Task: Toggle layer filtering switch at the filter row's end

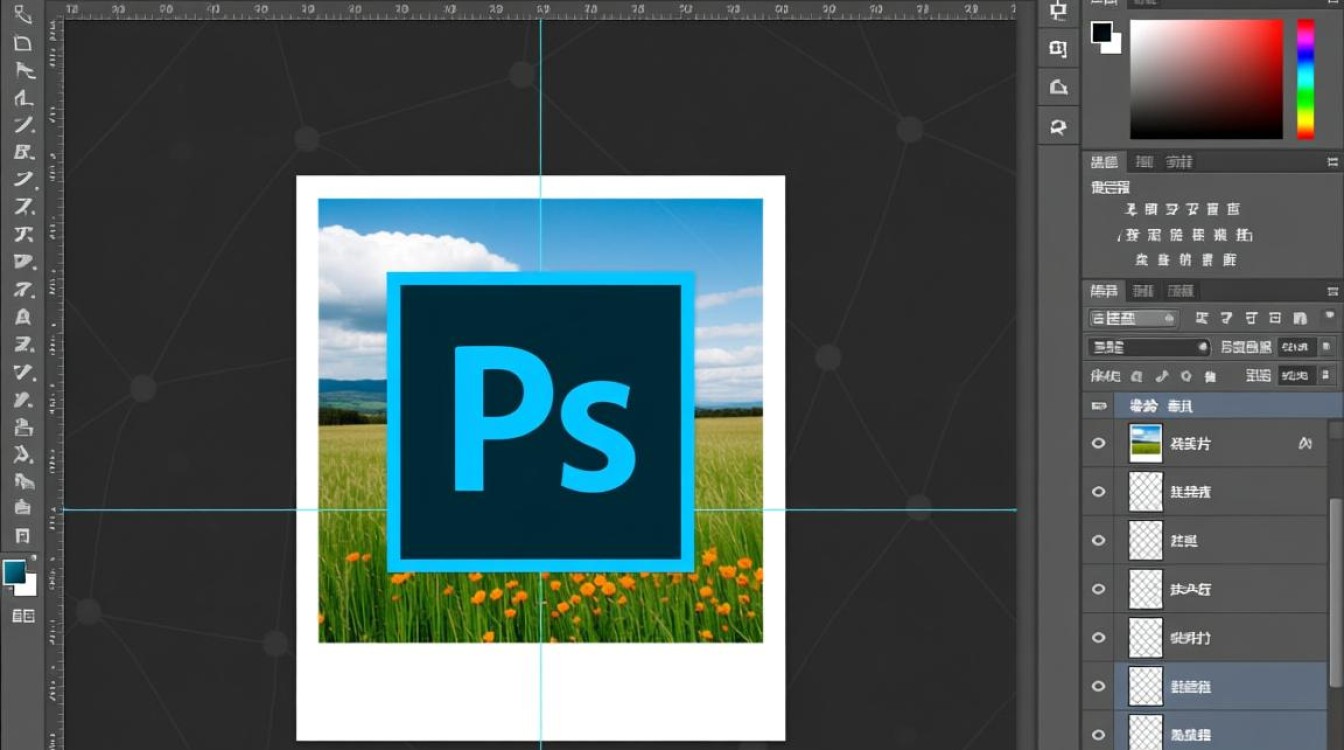Action: (x=1328, y=318)
